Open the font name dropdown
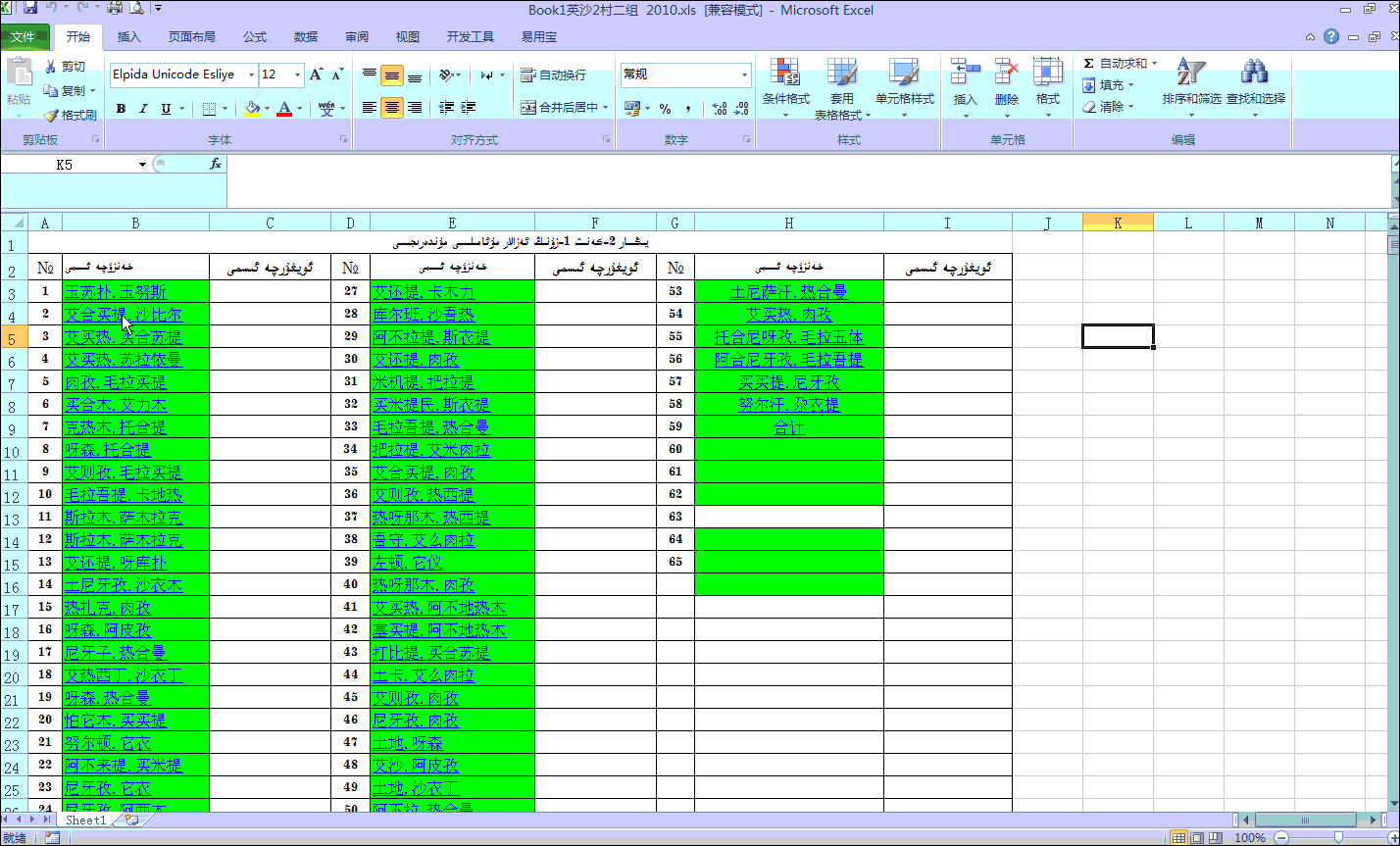The width and height of the screenshot is (1400, 846). 251,75
